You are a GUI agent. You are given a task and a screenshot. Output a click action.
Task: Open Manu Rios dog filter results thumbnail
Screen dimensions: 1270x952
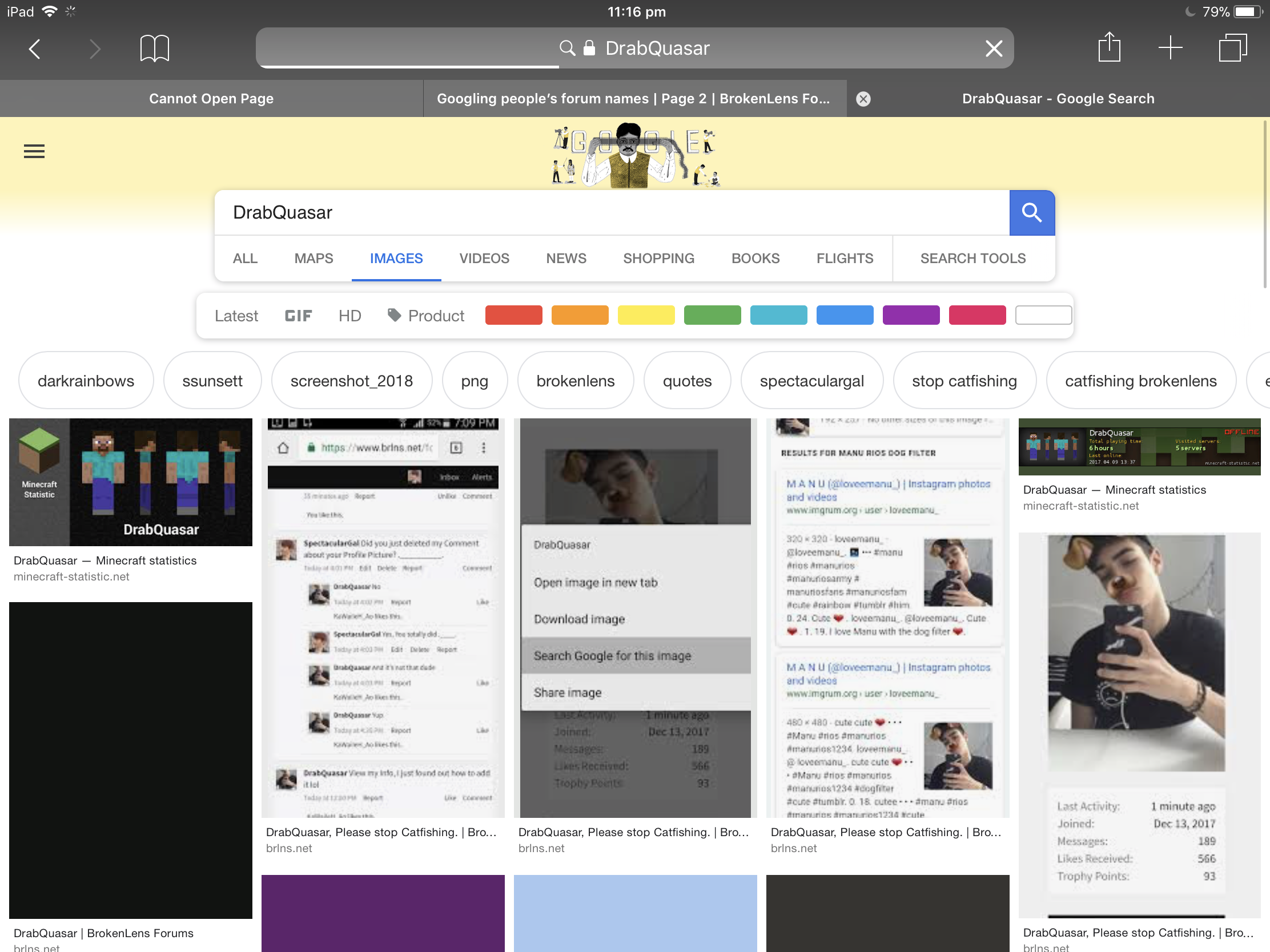(887, 618)
